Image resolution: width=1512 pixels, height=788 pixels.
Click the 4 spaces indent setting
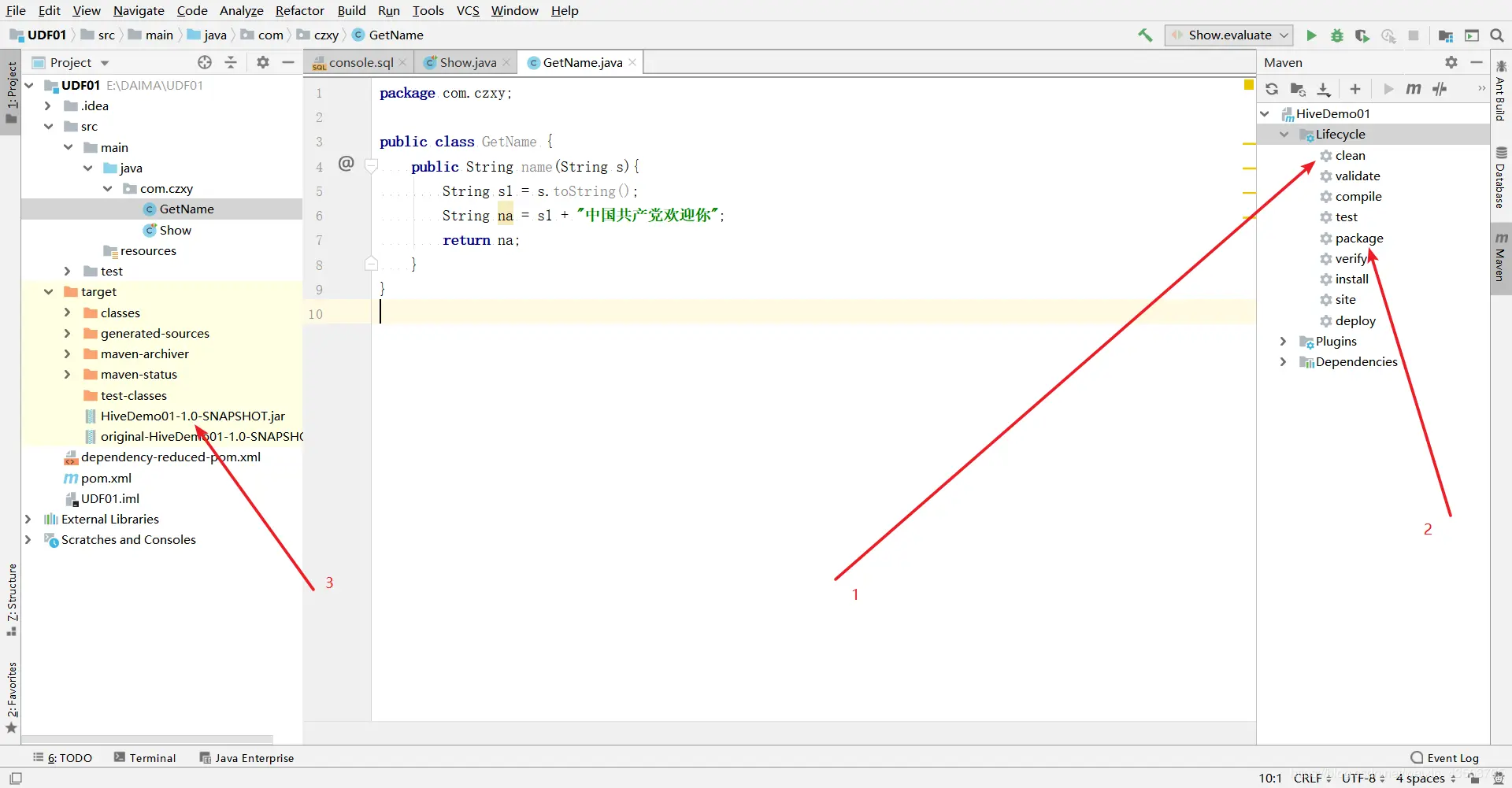1426,779
